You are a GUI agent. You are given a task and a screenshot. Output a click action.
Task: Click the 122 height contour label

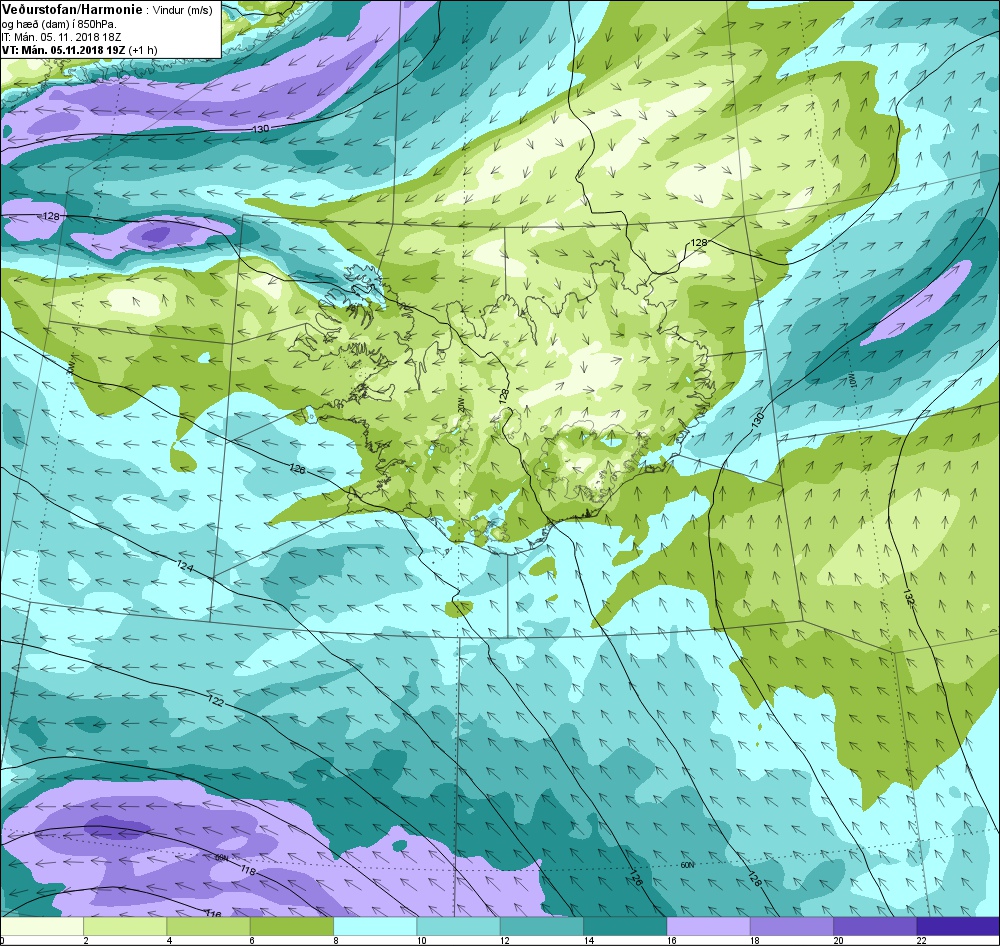[216, 700]
